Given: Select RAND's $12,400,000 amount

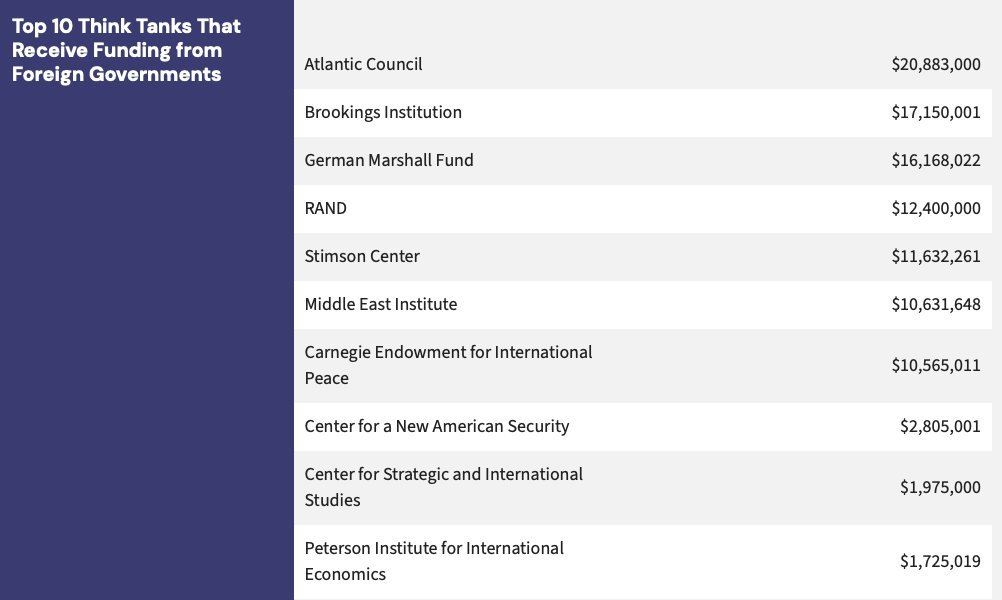Looking at the screenshot, I should (936, 208).
